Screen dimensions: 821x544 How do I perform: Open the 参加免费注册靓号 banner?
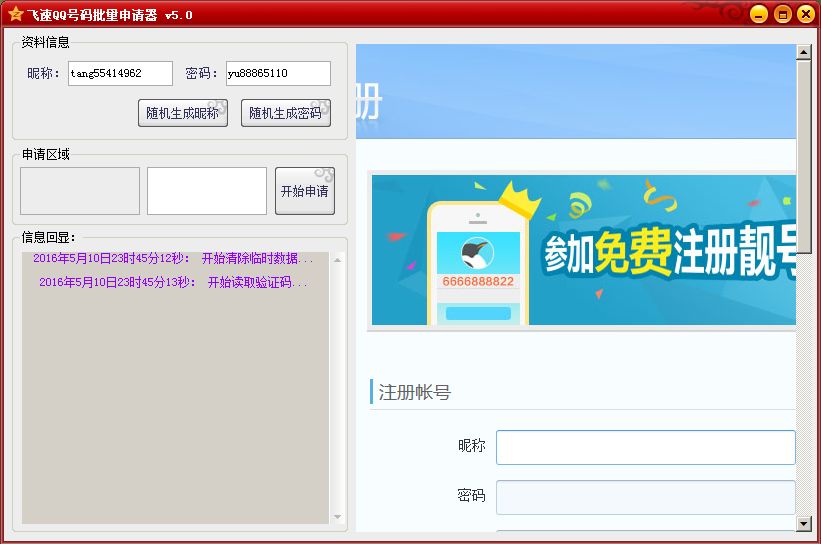584,250
